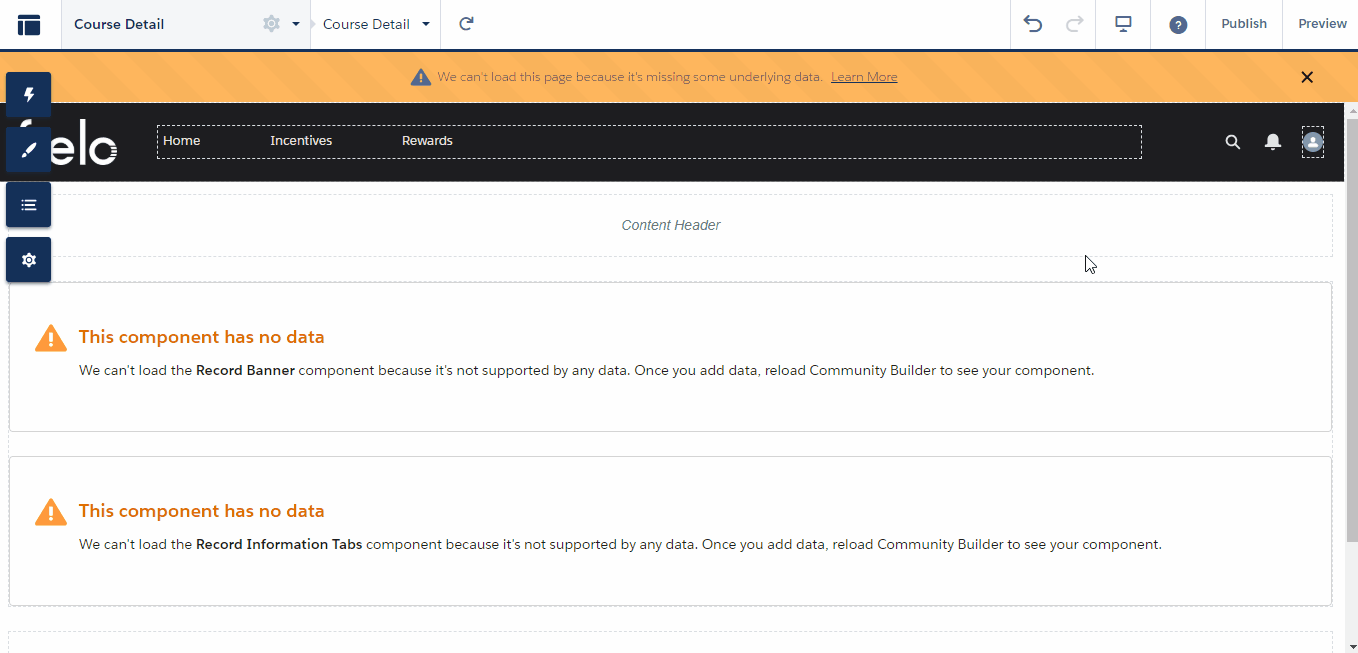Open the notifications bell icon
The width and height of the screenshot is (1358, 653).
[x=1273, y=142]
